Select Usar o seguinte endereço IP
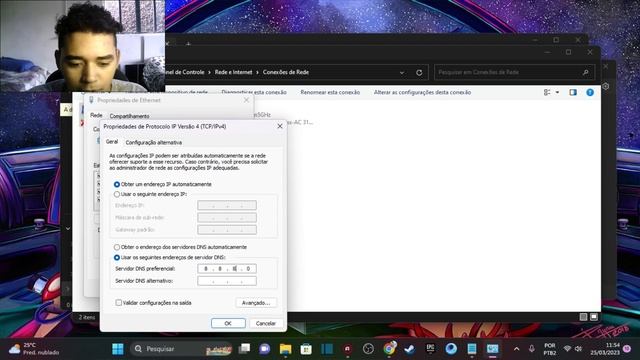 [117, 194]
